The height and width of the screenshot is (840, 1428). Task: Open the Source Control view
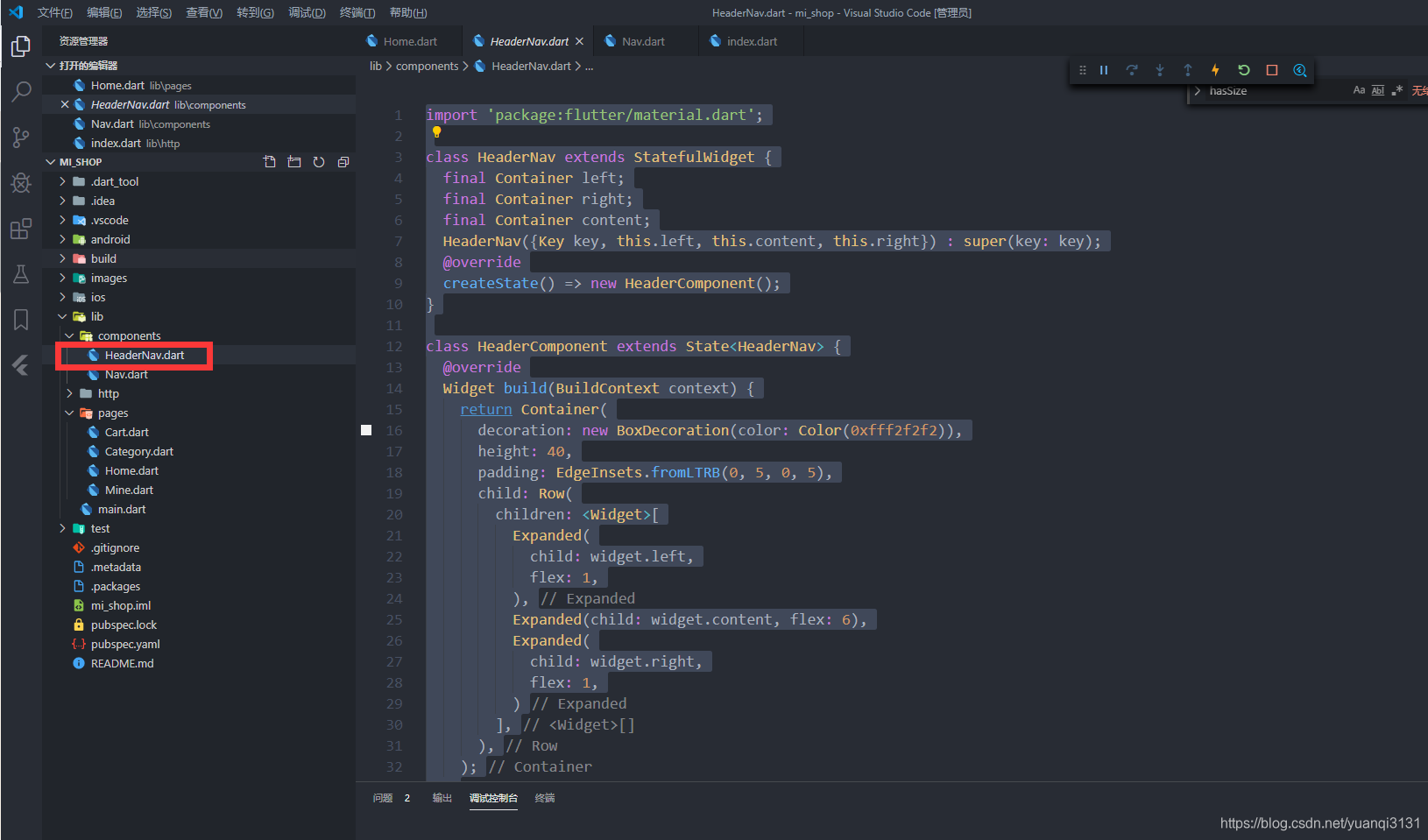[x=21, y=137]
